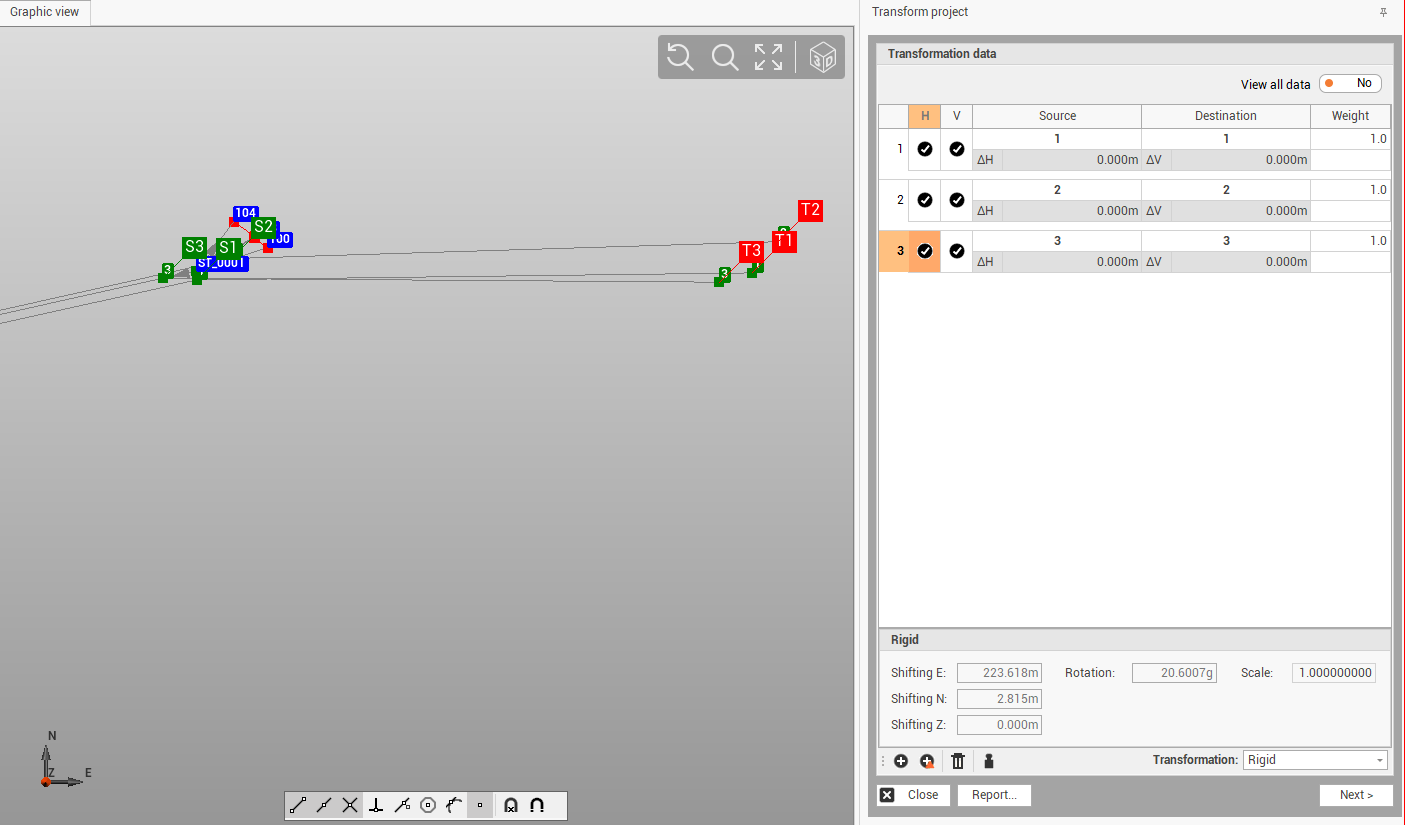Toggle the intersection snap icon
The height and width of the screenshot is (825, 1405).
point(350,805)
